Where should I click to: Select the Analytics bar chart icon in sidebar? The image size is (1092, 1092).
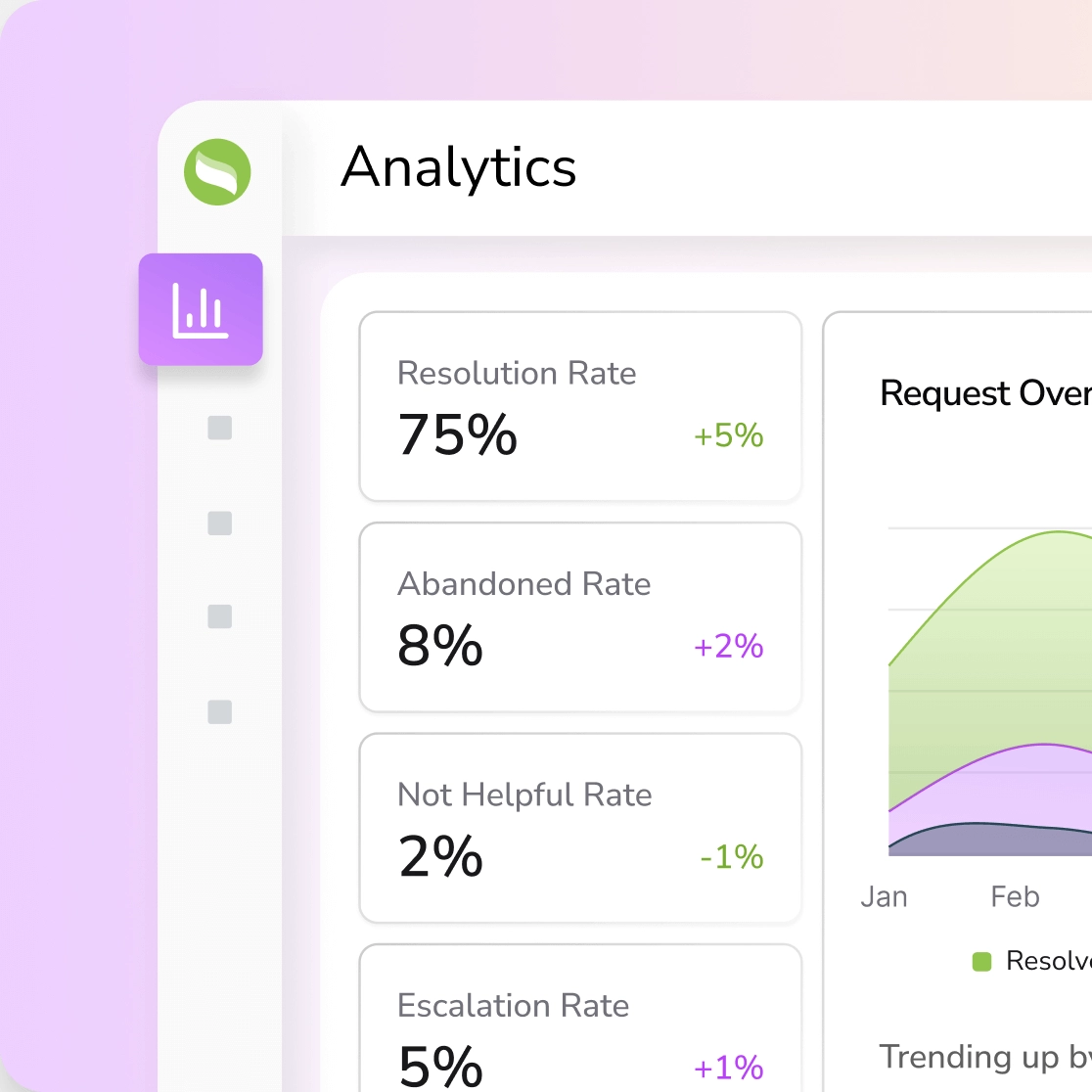coord(201,309)
